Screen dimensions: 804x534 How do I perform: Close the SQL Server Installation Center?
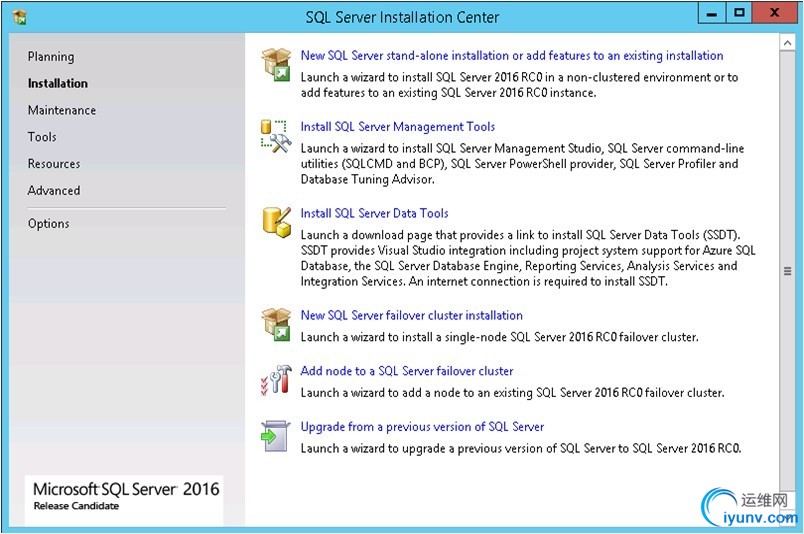coord(775,13)
